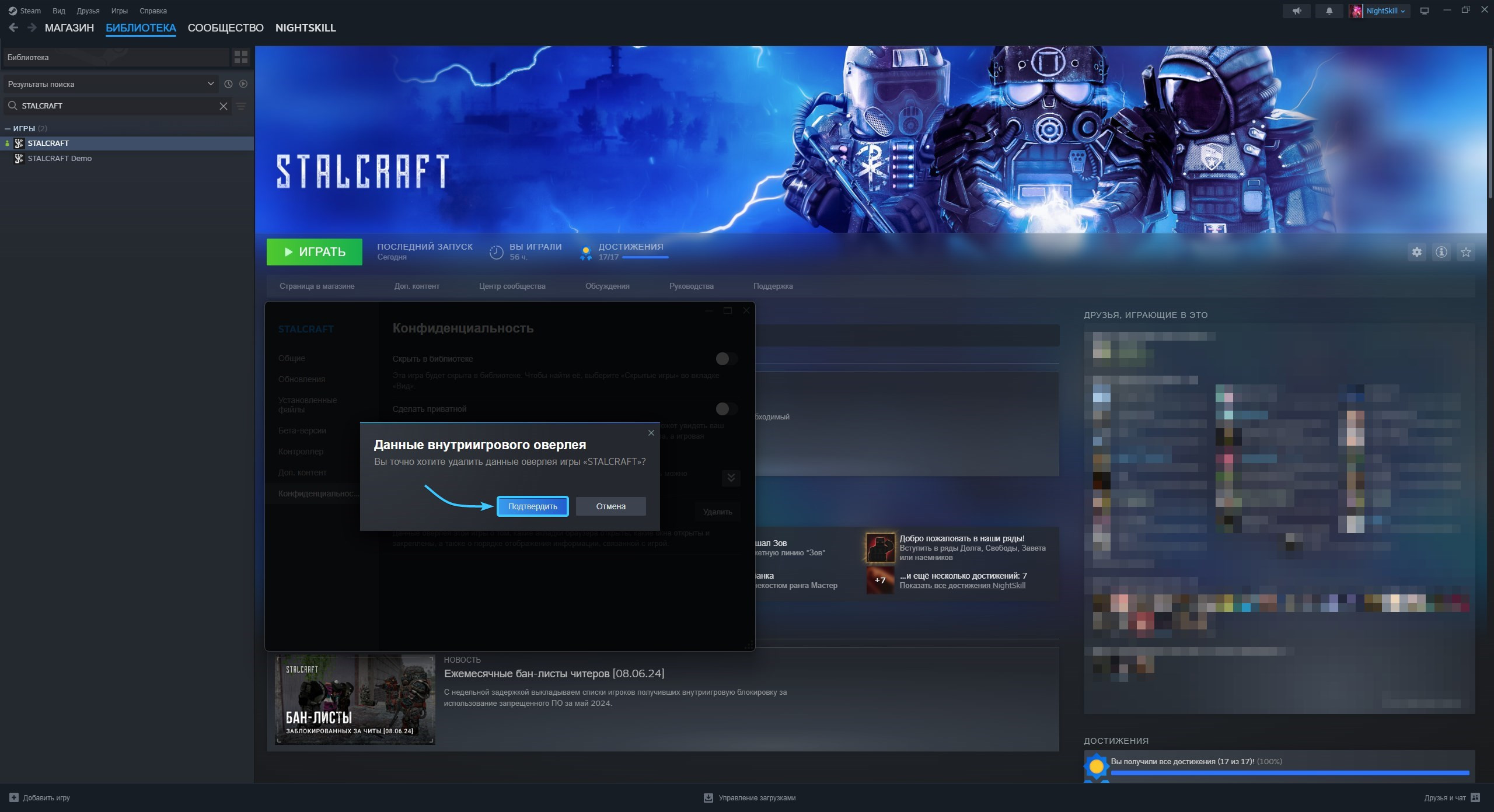Select Установленные файлы in properties sidebar
Screen dimensions: 1494x812
pos(308,405)
